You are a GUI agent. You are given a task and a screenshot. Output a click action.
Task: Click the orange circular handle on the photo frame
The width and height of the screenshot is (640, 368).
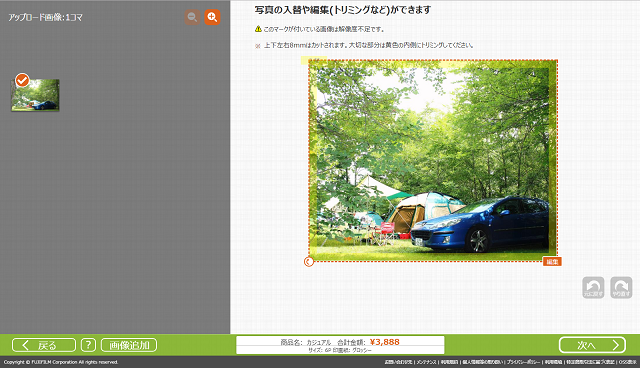pos(309,262)
